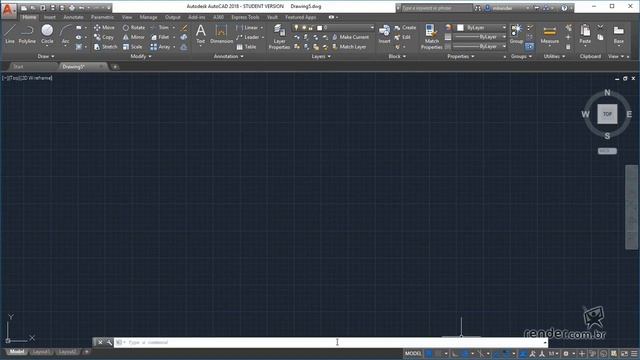Open the AutoCAD application menu logo
The width and height of the screenshot is (640, 360).
8,10
